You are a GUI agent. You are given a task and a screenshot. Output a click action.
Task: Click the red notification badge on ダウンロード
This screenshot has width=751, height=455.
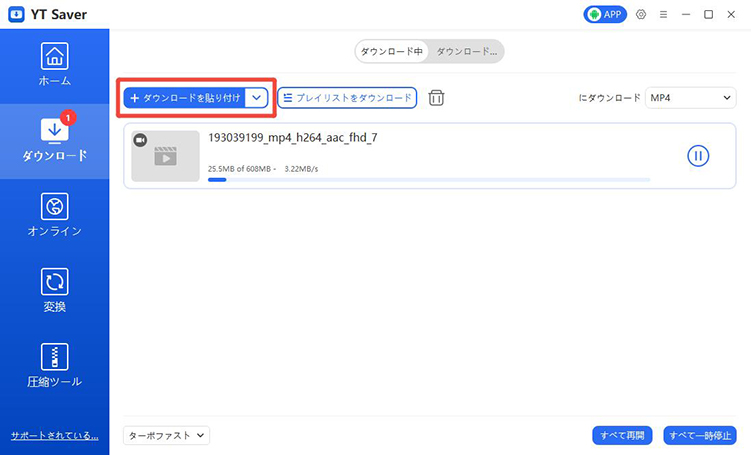[x=68, y=117]
